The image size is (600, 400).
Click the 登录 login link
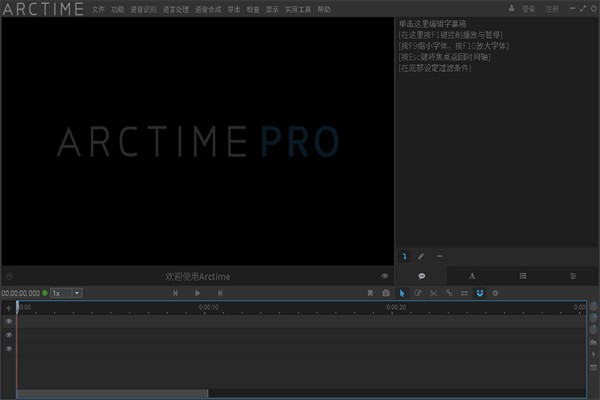(528, 9)
